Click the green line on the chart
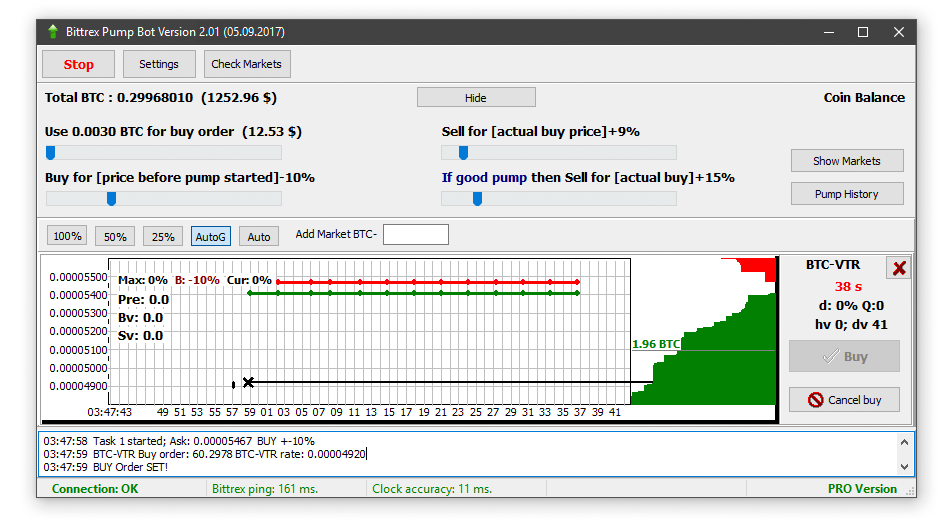 [x=414, y=293]
